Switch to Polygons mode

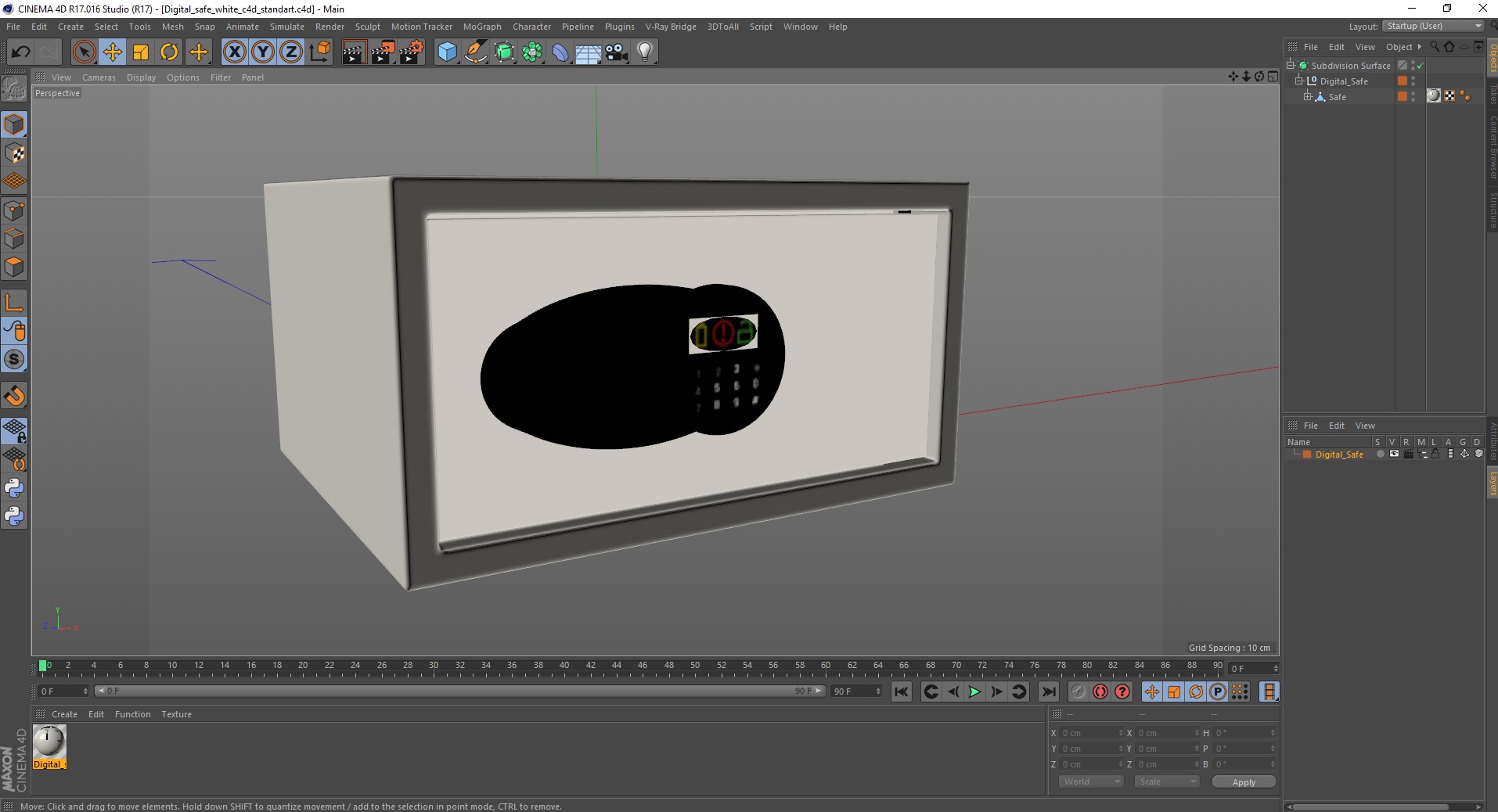14,266
